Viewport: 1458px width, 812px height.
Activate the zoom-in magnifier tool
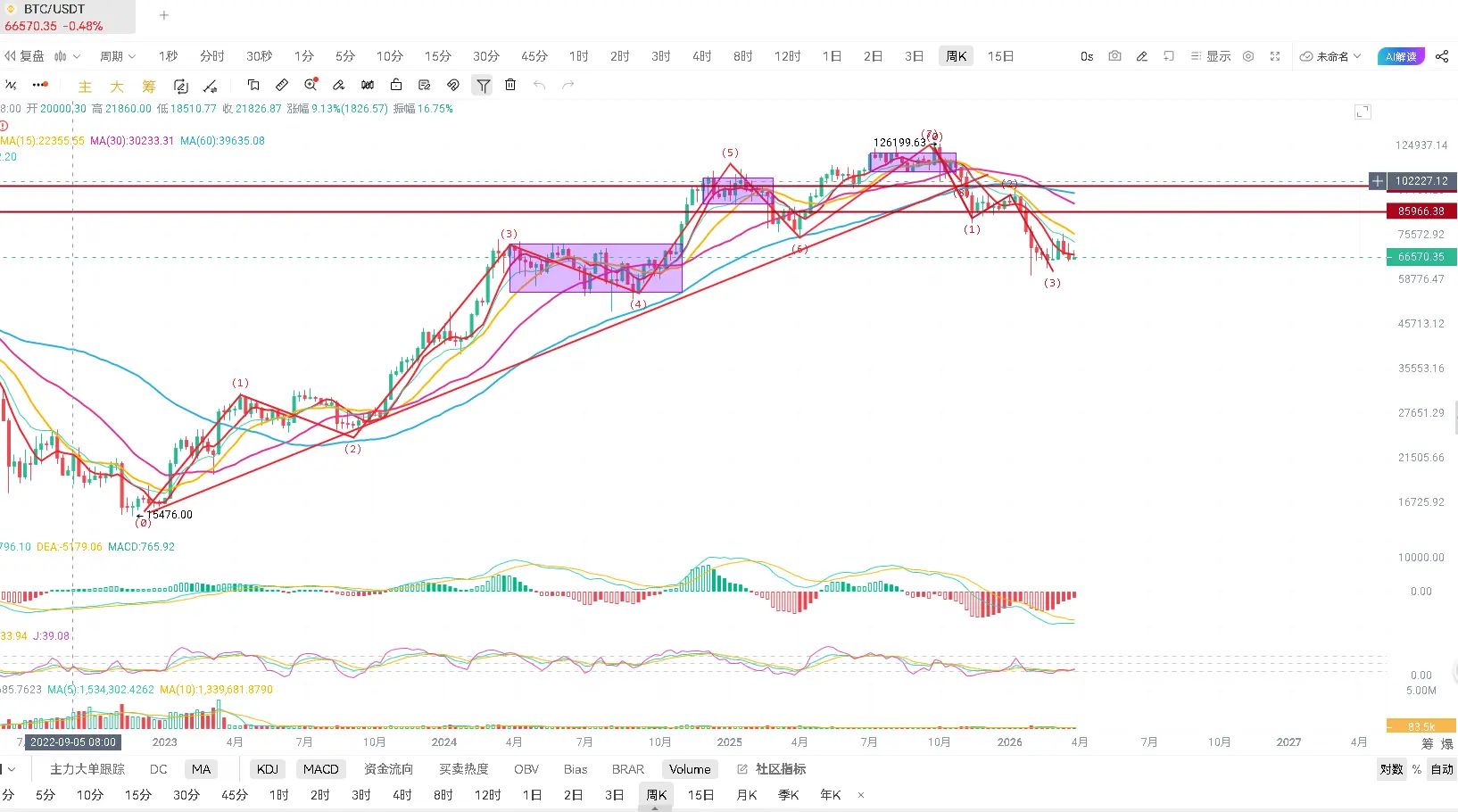311,85
